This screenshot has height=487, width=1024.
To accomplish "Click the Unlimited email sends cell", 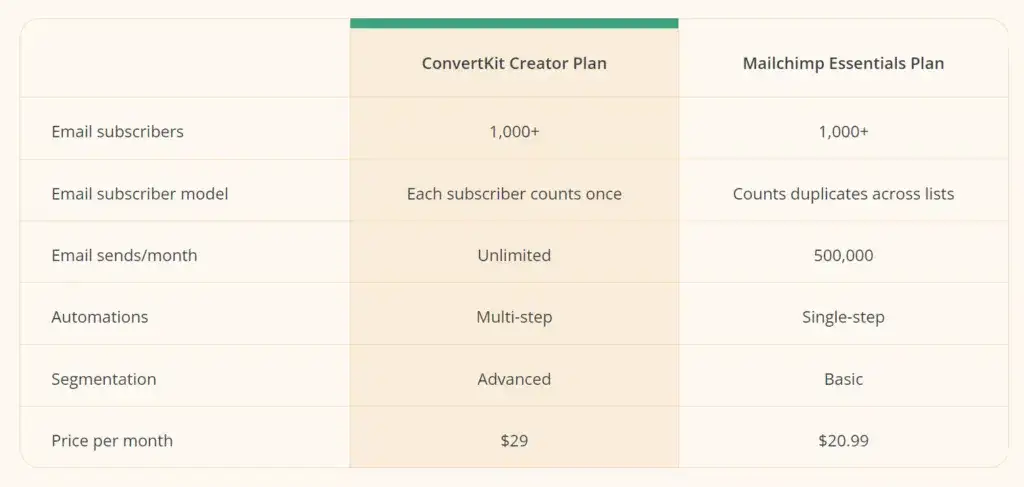I will (514, 255).
